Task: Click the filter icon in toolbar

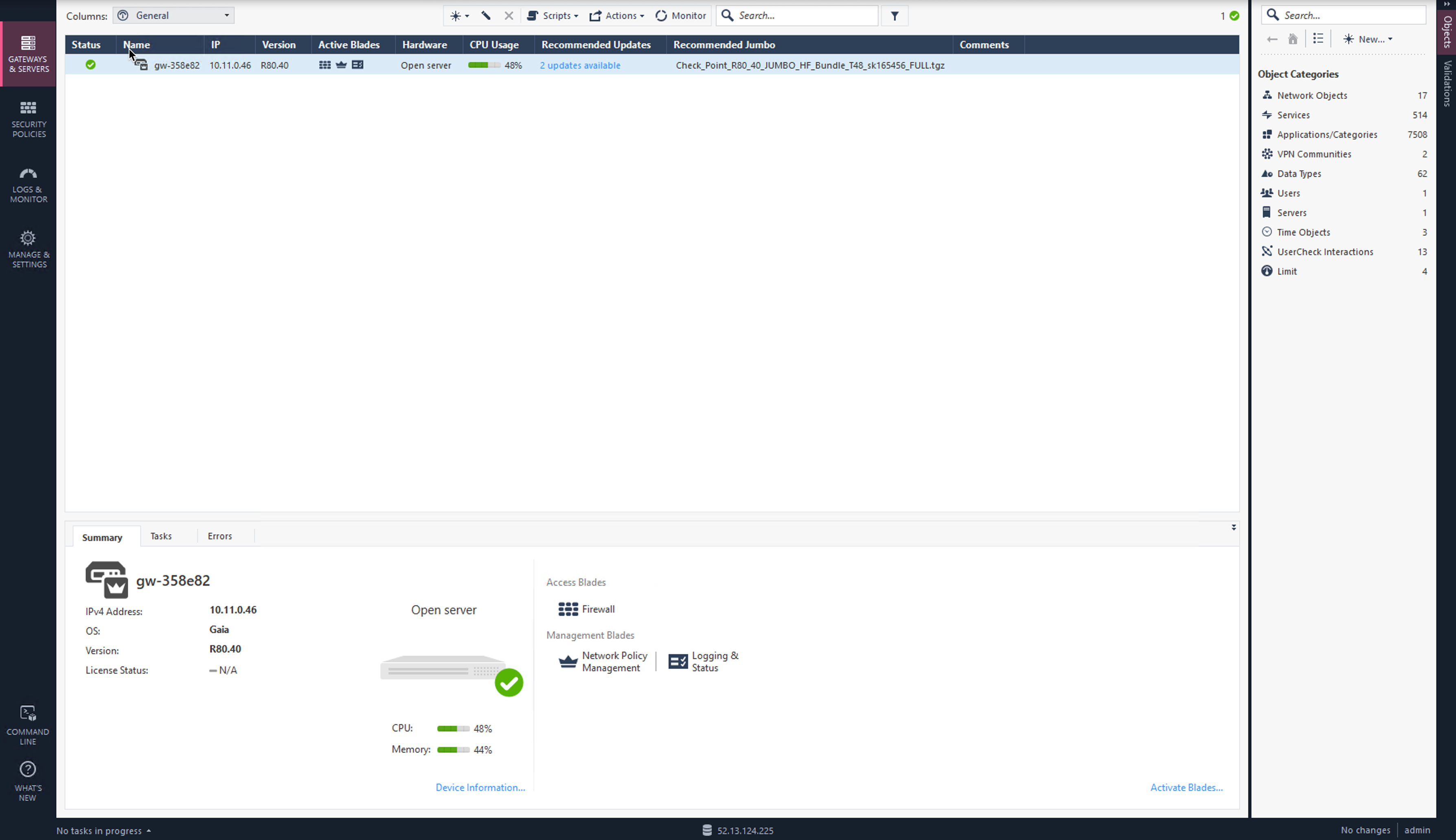Action: (894, 15)
